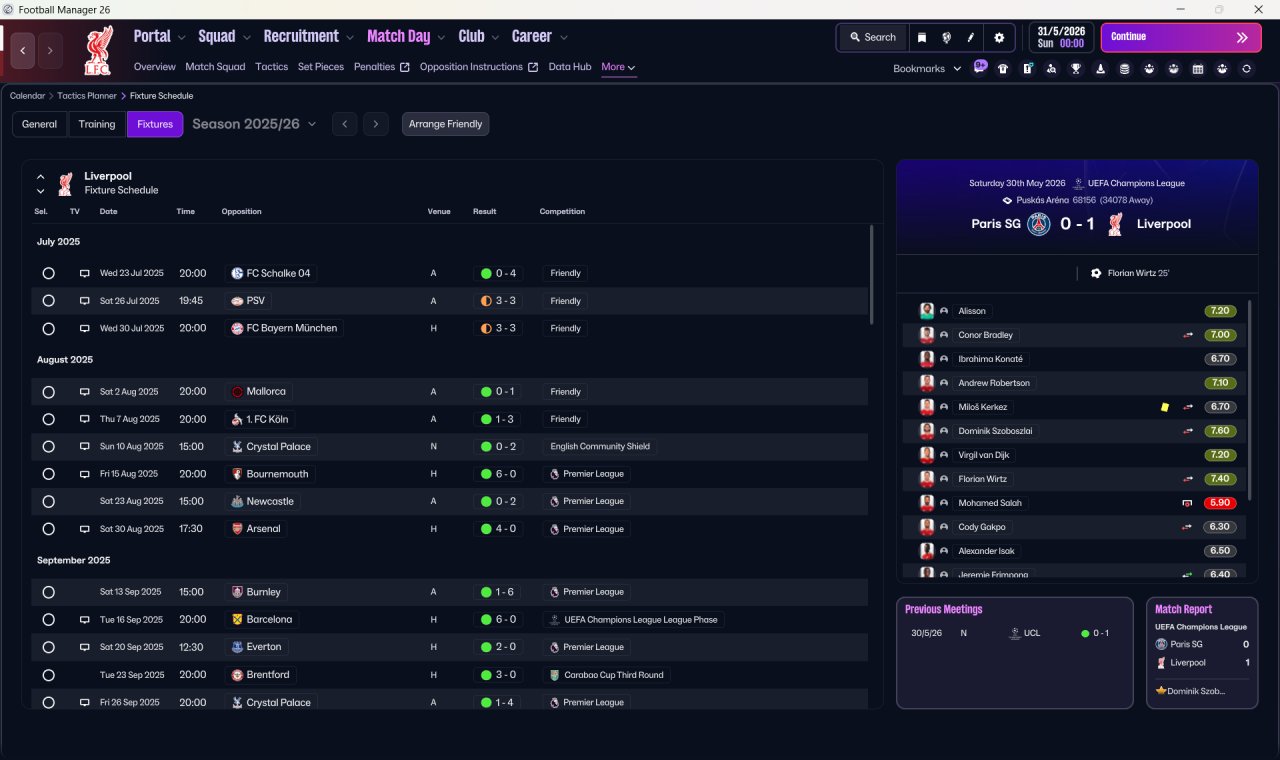Click the 31/5/2026 date display

click(1061, 37)
